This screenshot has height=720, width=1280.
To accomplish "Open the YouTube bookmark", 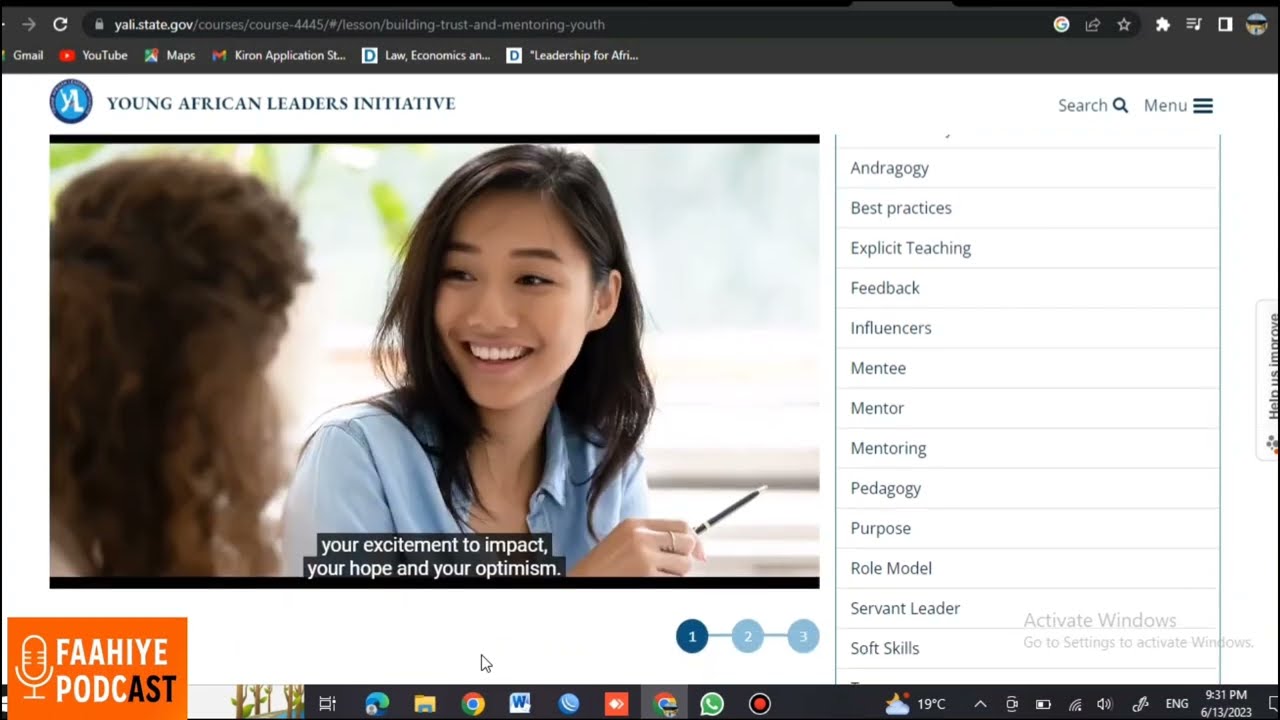I will pos(94,55).
